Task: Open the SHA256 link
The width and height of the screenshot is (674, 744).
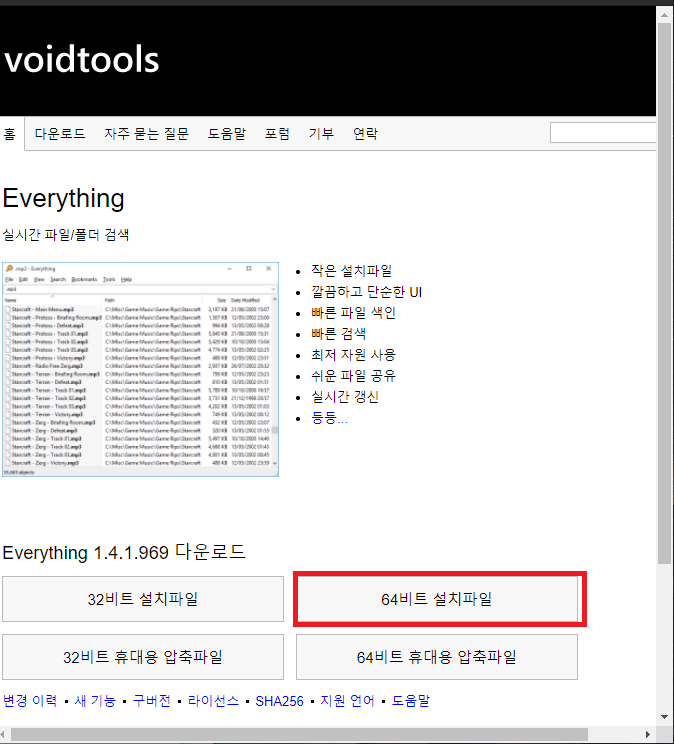Action: click(x=279, y=701)
